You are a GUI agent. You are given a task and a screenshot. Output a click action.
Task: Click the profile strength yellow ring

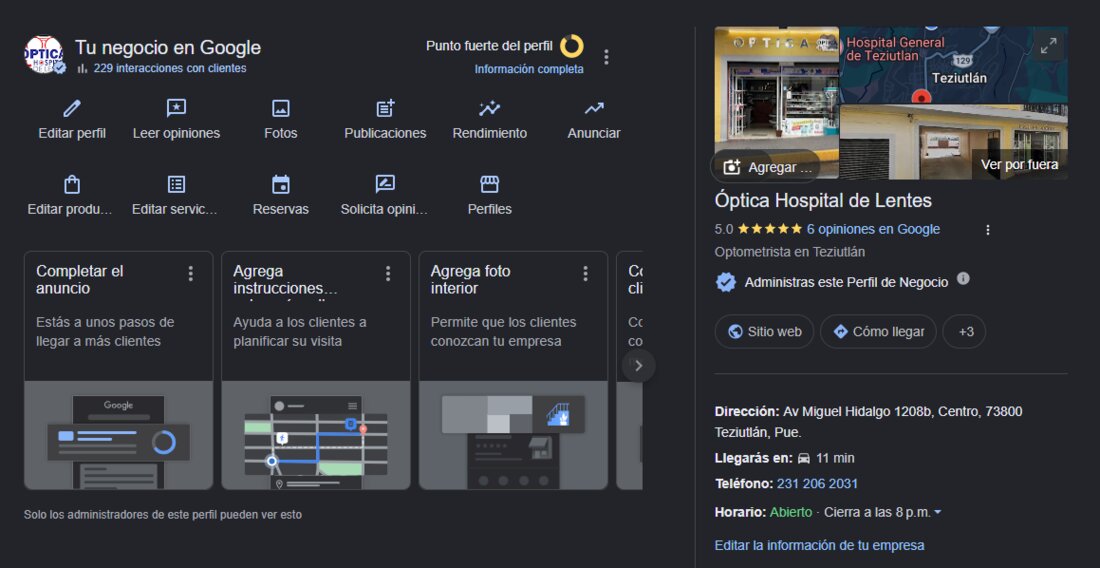click(572, 46)
